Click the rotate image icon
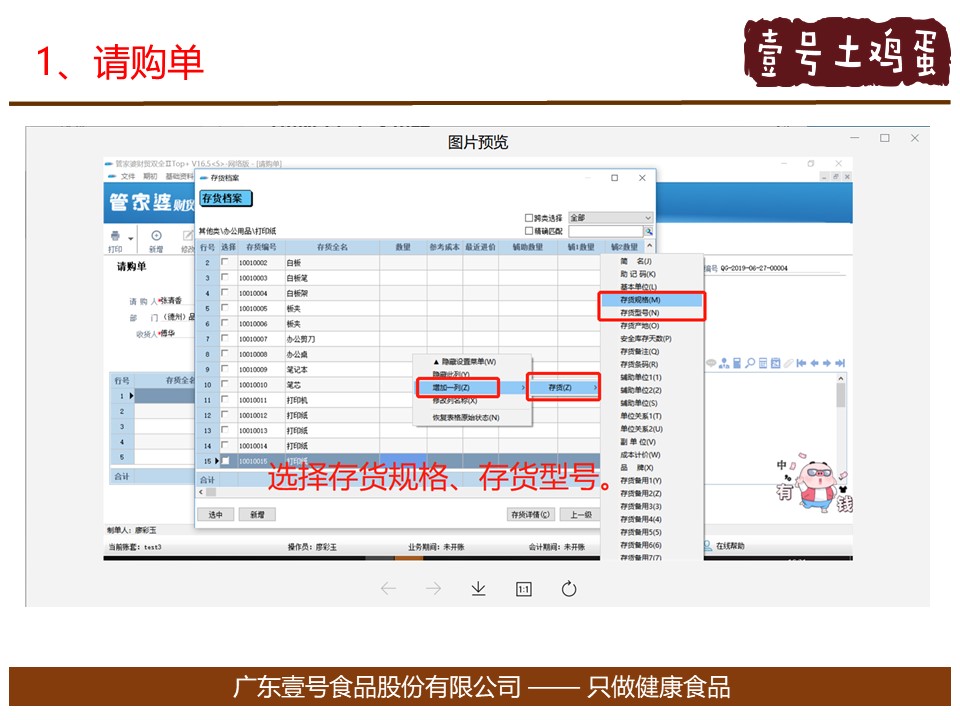This screenshot has width=960, height=720. click(569, 589)
